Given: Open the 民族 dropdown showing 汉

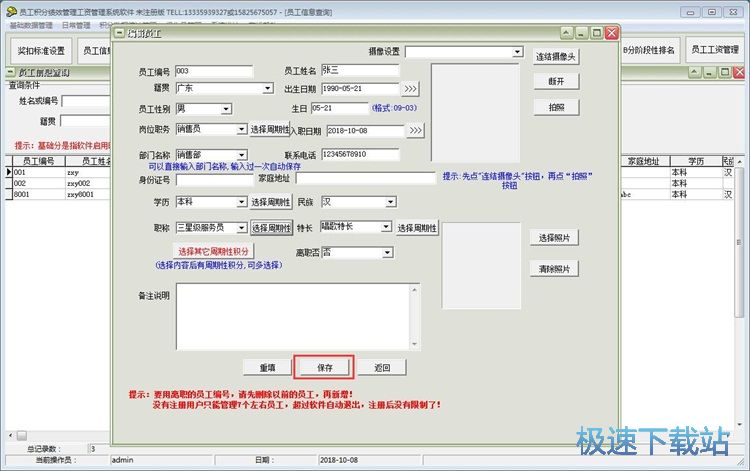Looking at the screenshot, I should (391, 202).
